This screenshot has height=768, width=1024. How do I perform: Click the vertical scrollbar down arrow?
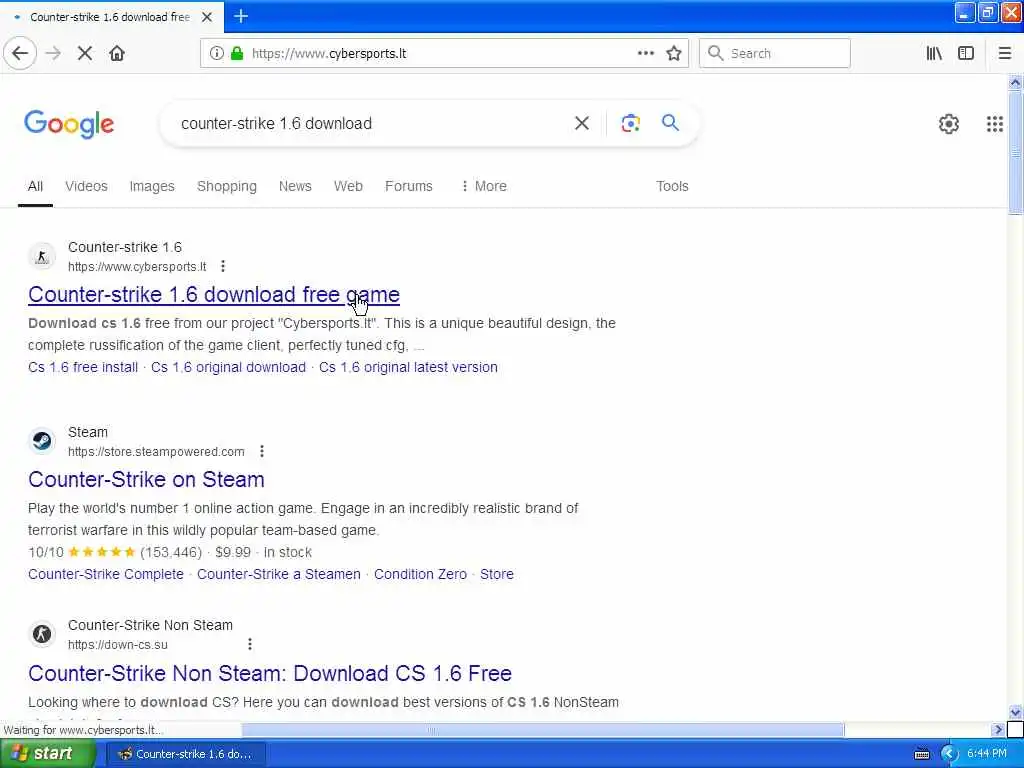pyautogui.click(x=1015, y=712)
